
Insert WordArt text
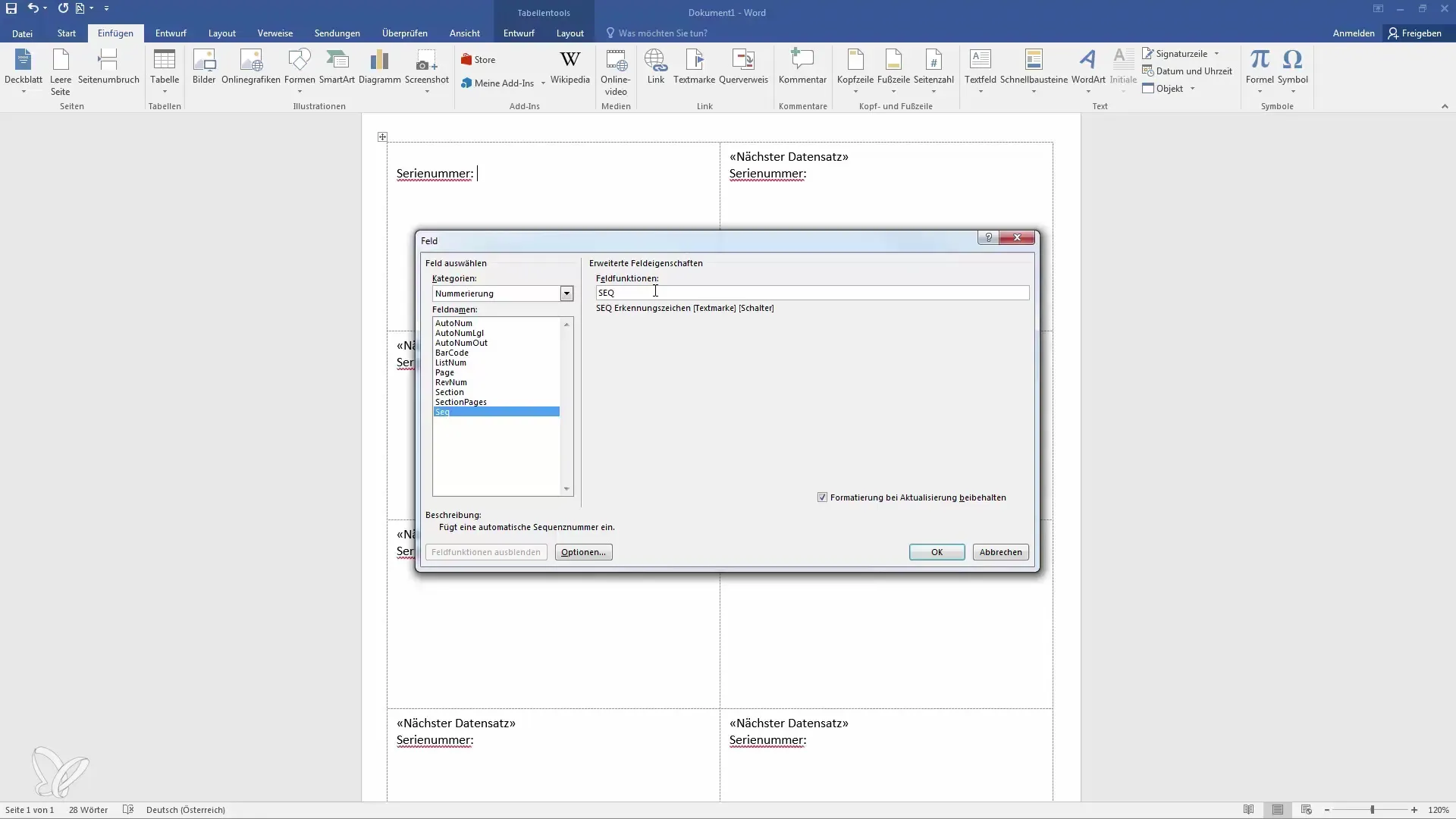[x=1088, y=71]
